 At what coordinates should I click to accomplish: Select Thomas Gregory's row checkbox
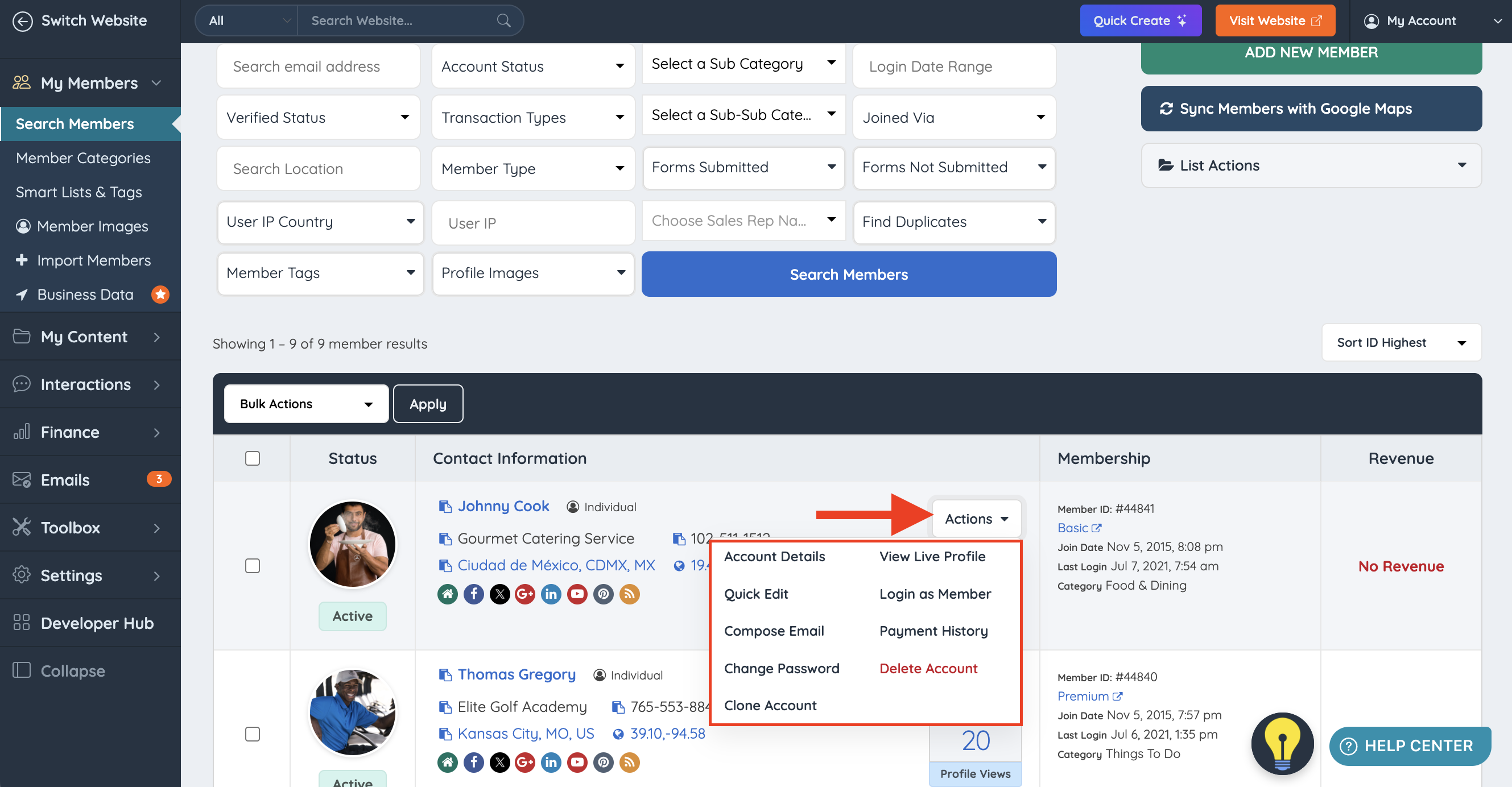(x=253, y=734)
